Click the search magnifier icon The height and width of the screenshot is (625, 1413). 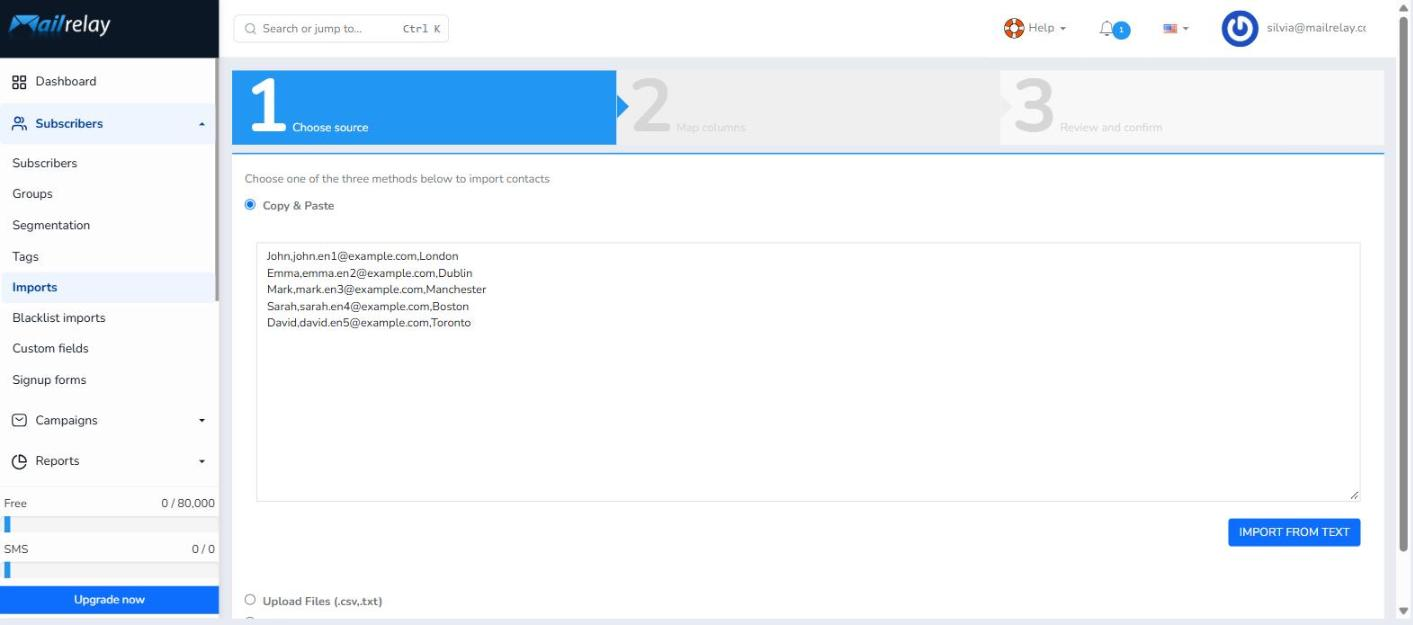pos(250,29)
